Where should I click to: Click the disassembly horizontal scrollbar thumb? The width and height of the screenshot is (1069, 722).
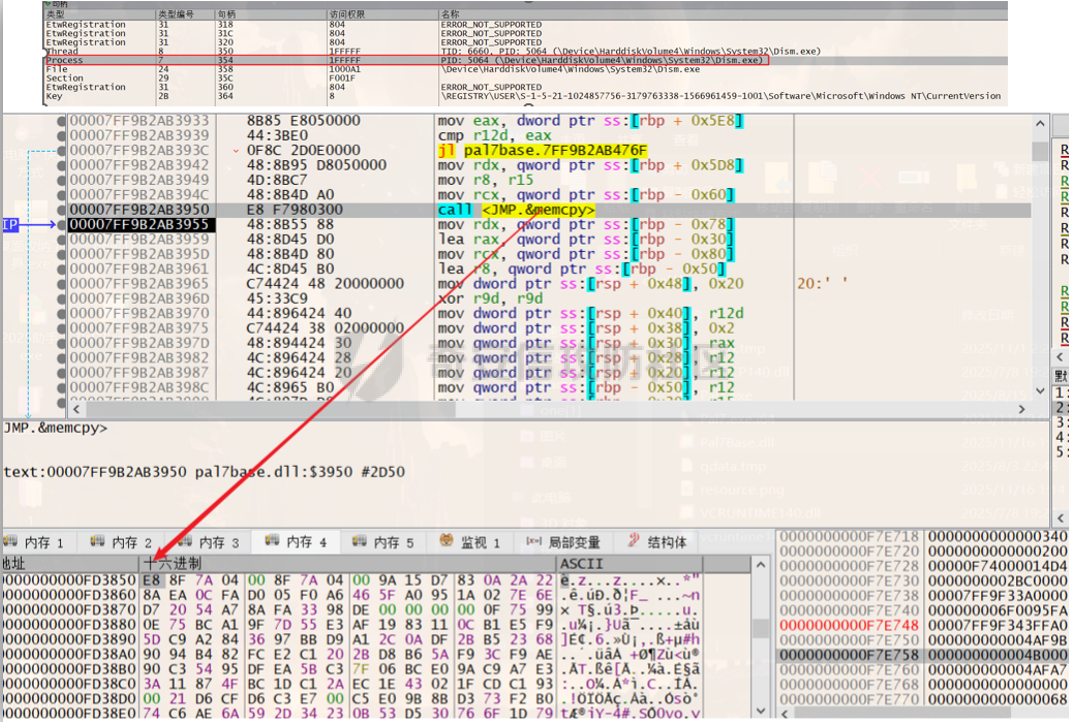pos(271,409)
